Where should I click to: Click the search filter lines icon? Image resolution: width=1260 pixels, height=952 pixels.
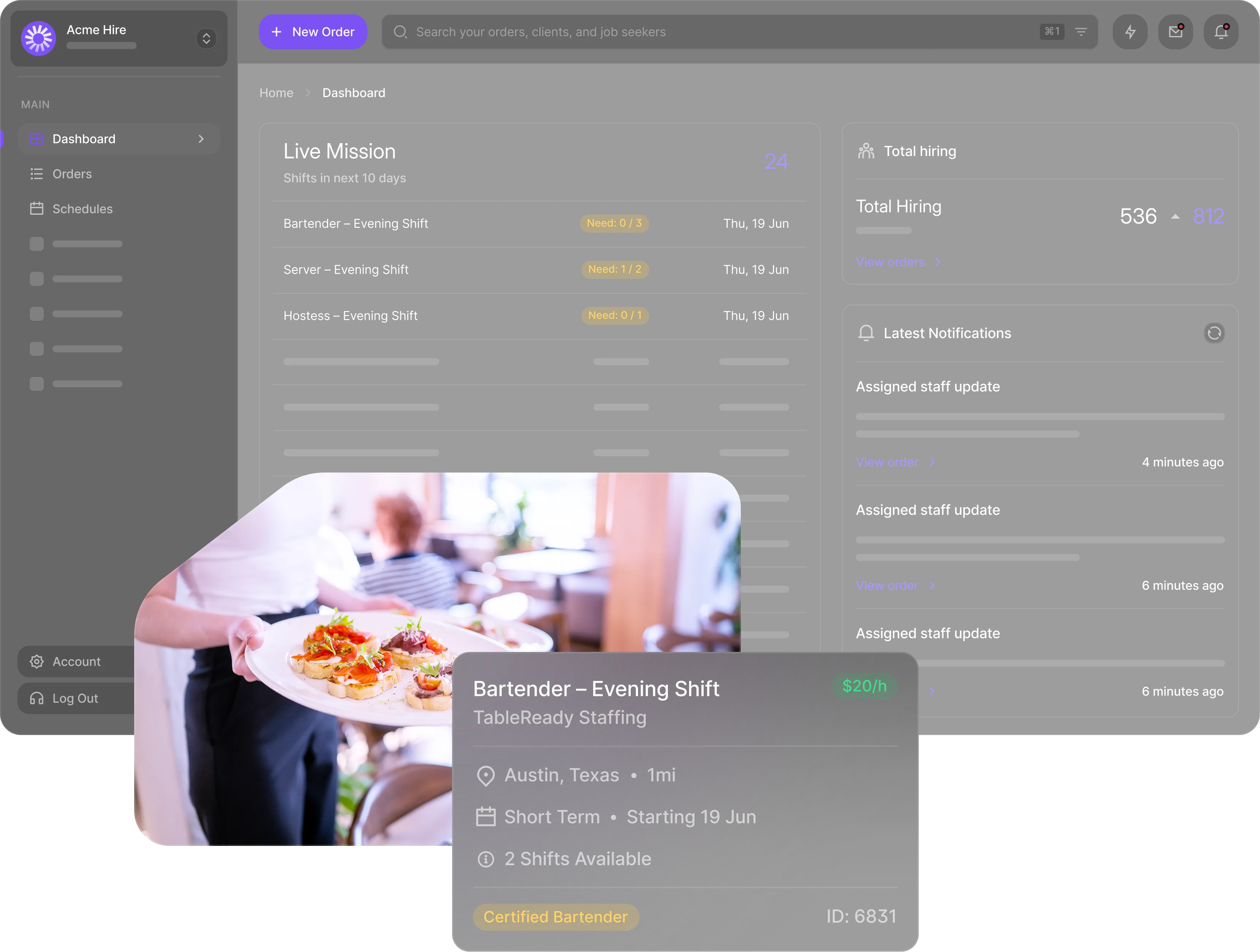pos(1081,32)
